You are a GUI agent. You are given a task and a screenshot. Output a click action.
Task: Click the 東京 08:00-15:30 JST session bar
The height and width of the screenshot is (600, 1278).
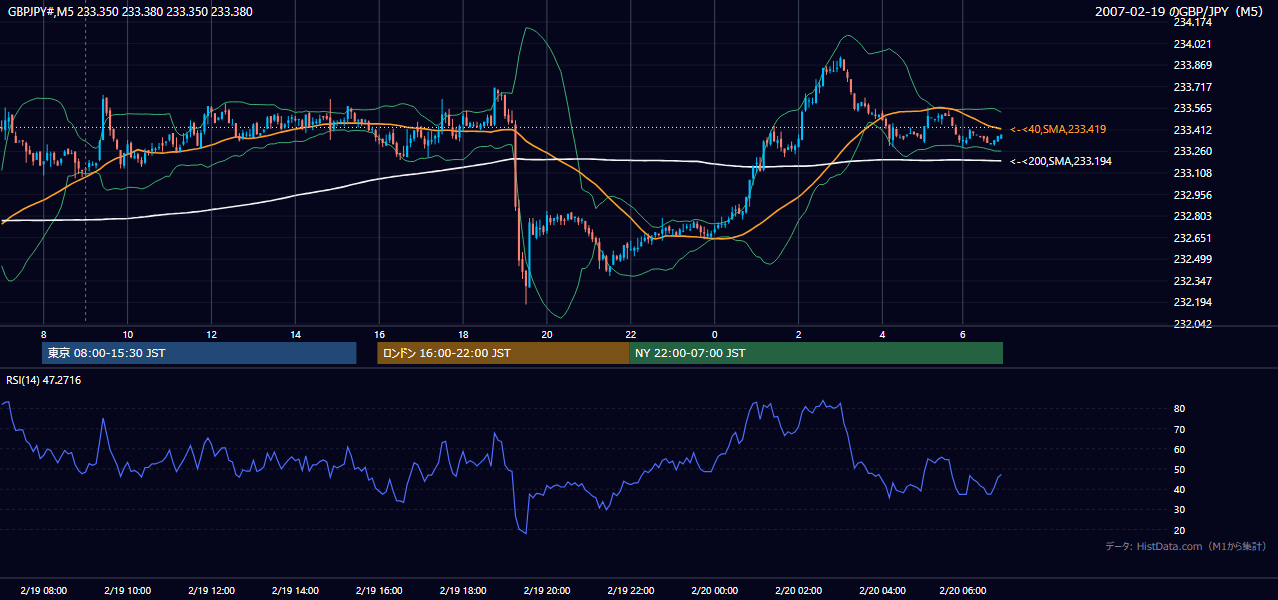click(199, 353)
